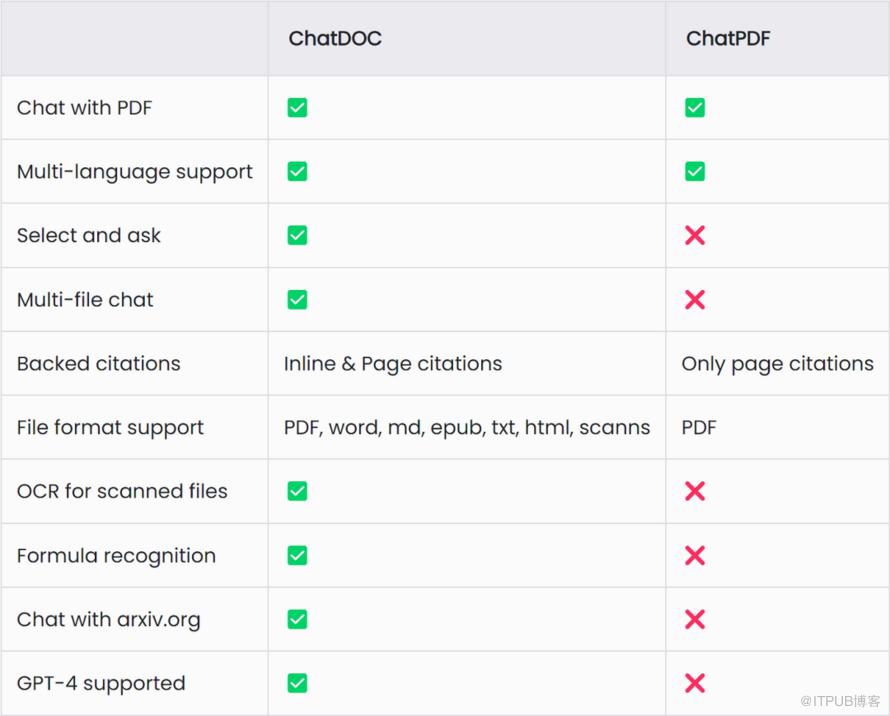890x716 pixels.
Task: Click ChatPDF red X for OCR scanned files
Action: point(695,492)
